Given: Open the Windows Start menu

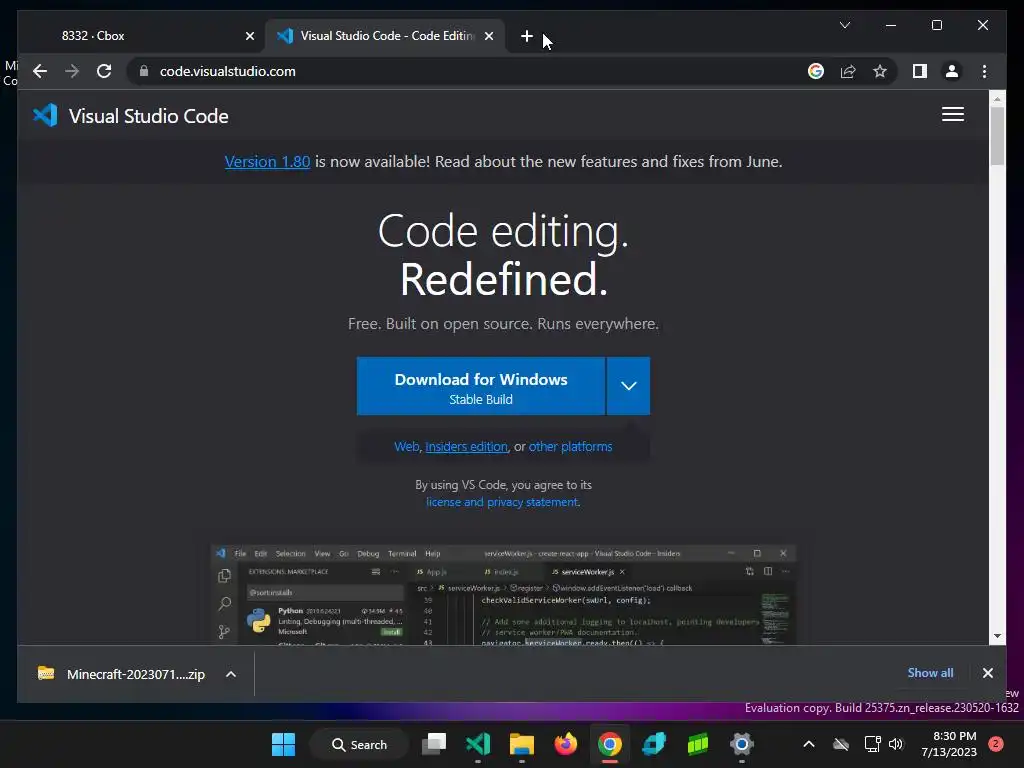Looking at the screenshot, I should pos(283,744).
